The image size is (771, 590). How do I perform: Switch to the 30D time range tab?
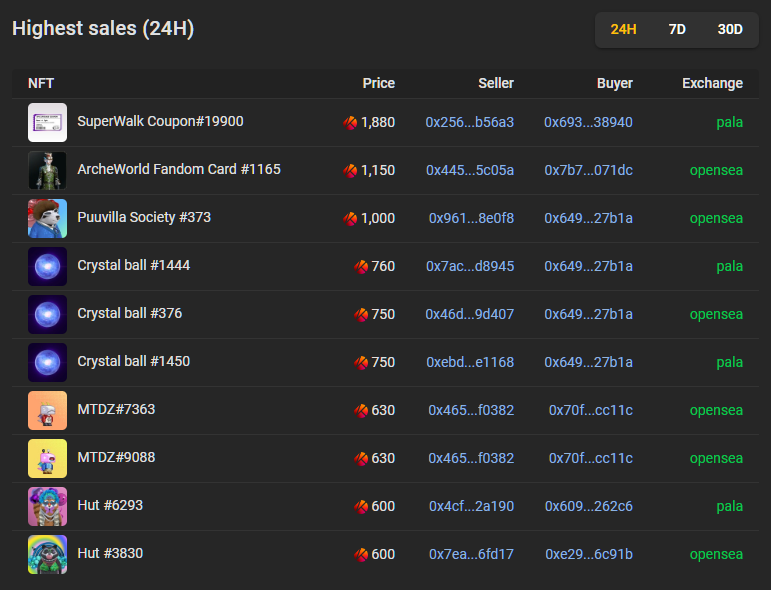(x=730, y=30)
